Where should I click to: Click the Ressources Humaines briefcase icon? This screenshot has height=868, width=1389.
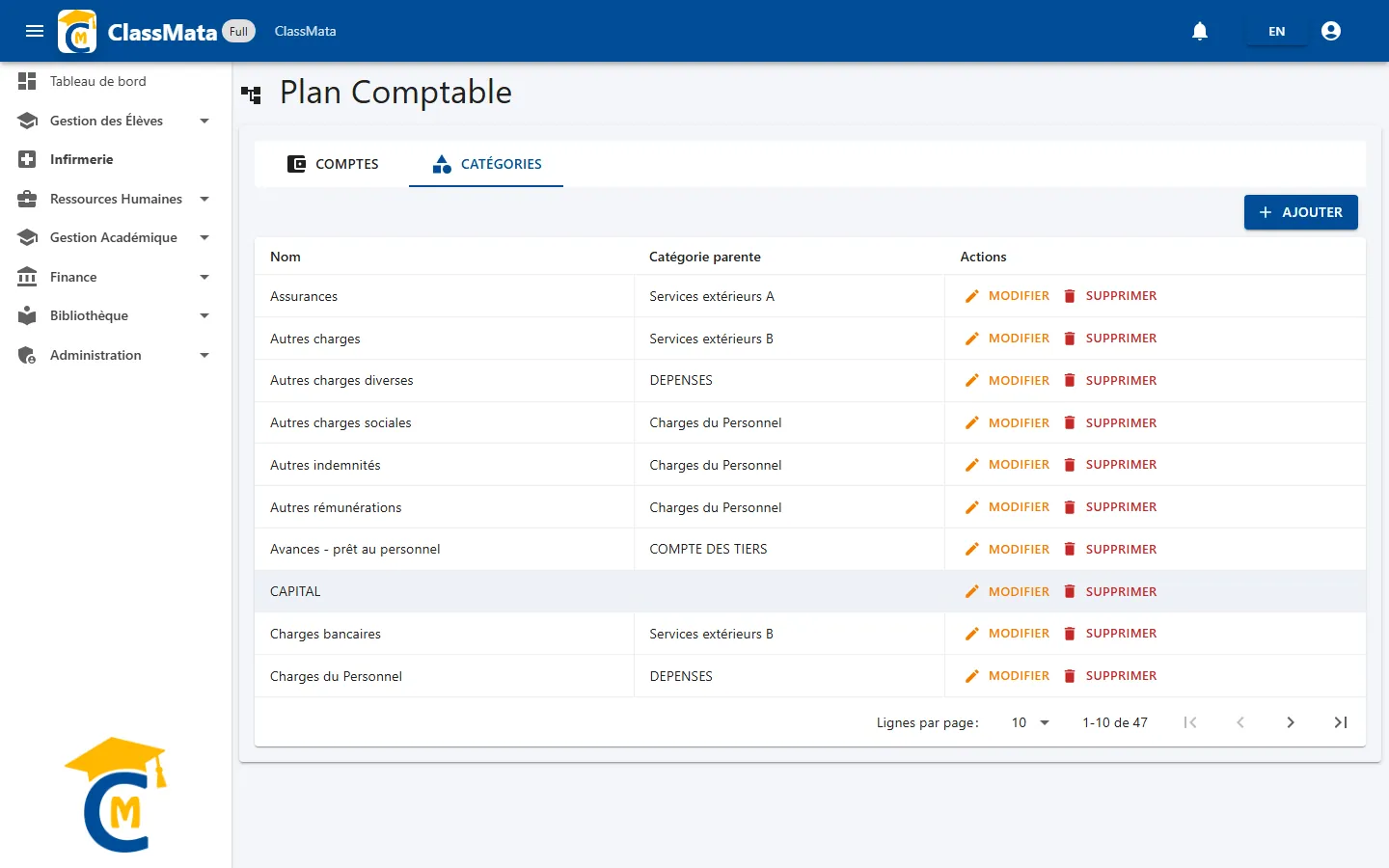27,199
